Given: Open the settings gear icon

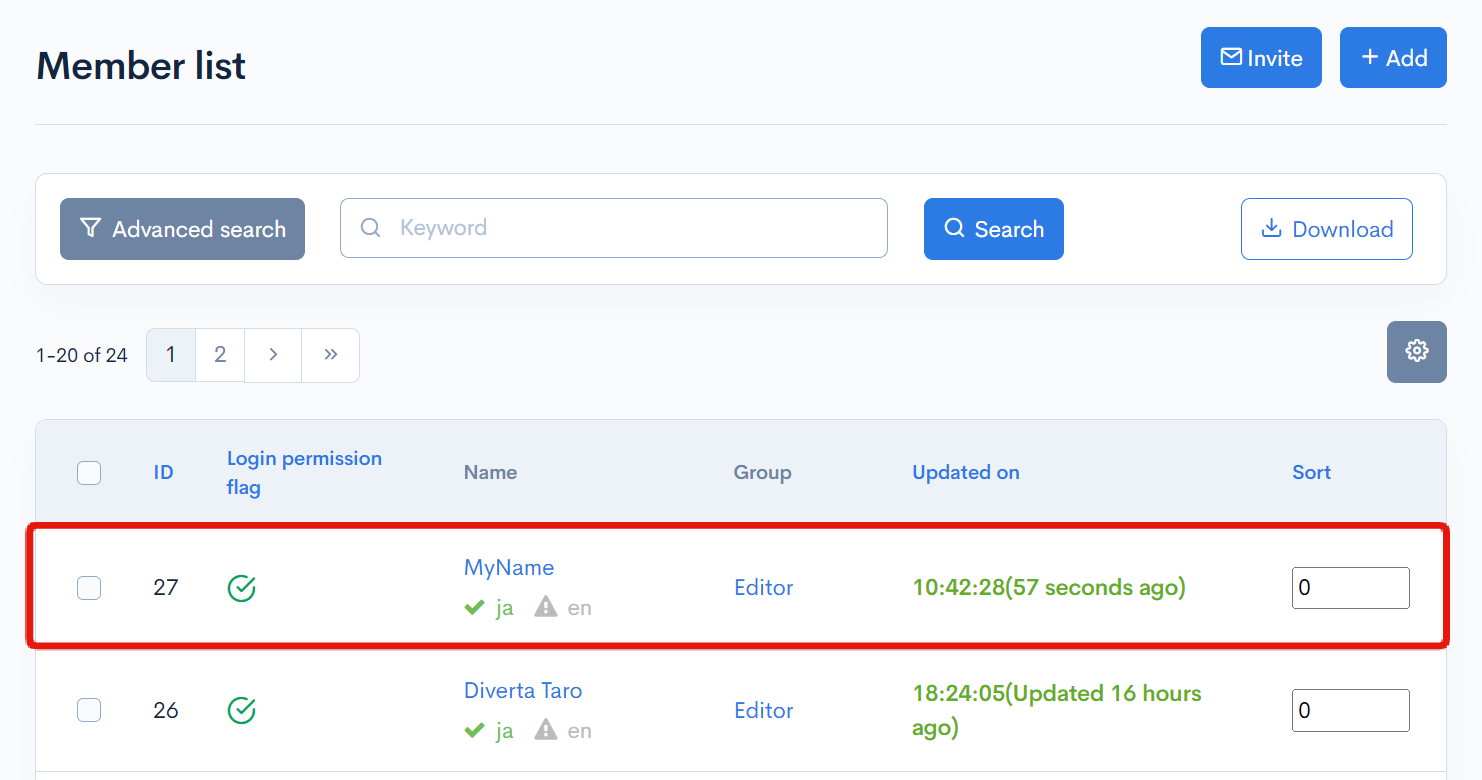Looking at the screenshot, I should pos(1416,352).
